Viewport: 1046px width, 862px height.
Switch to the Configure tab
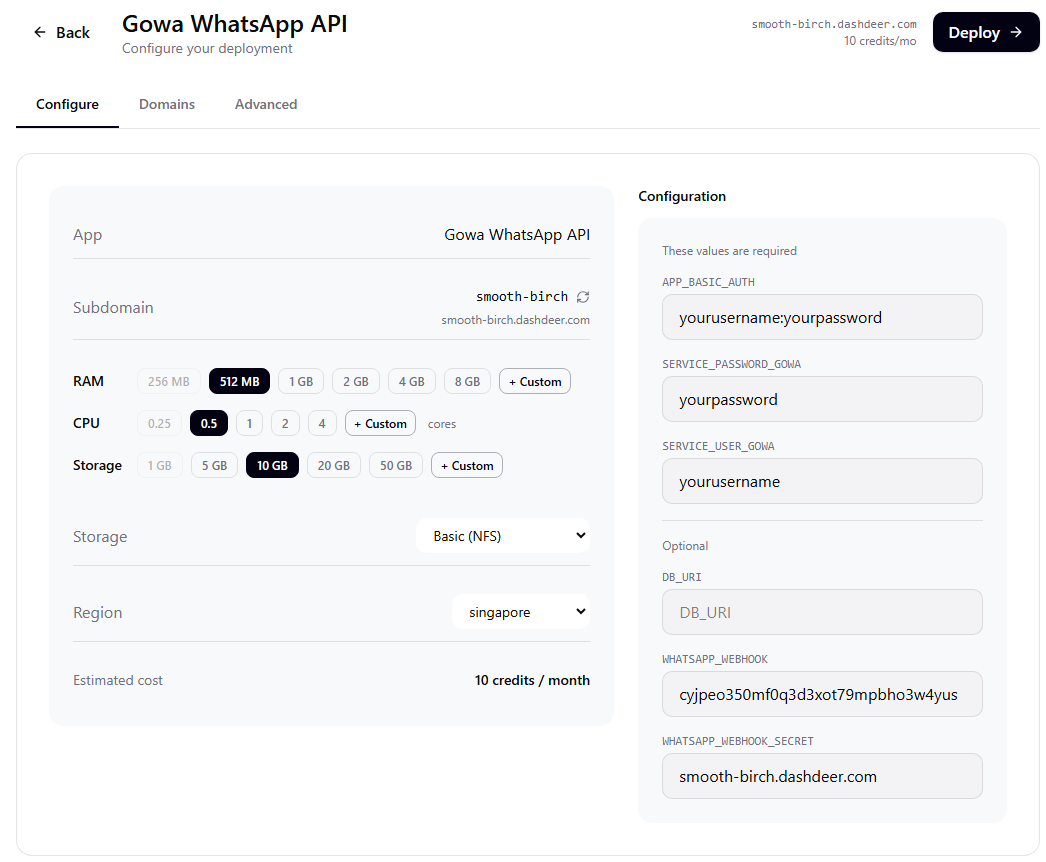(67, 104)
